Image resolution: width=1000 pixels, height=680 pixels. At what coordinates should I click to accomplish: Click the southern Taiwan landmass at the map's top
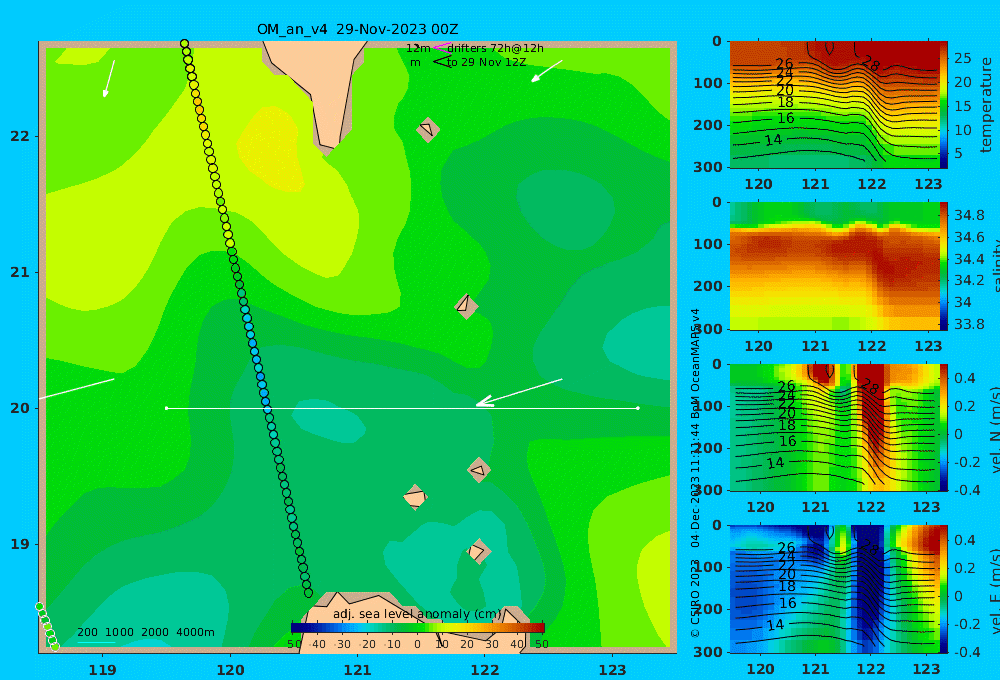click(x=321, y=89)
